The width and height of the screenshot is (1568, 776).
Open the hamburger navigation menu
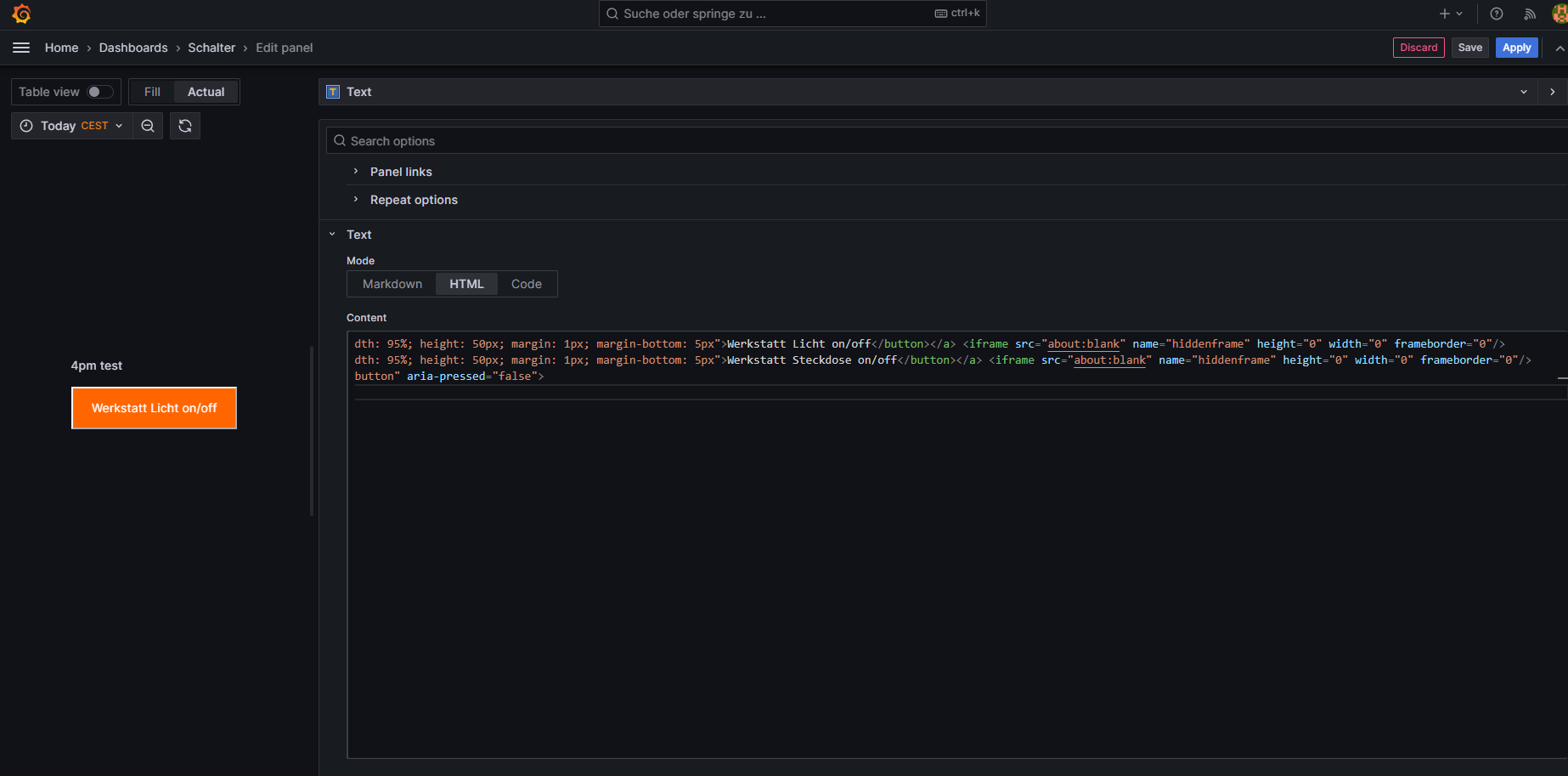[21, 48]
